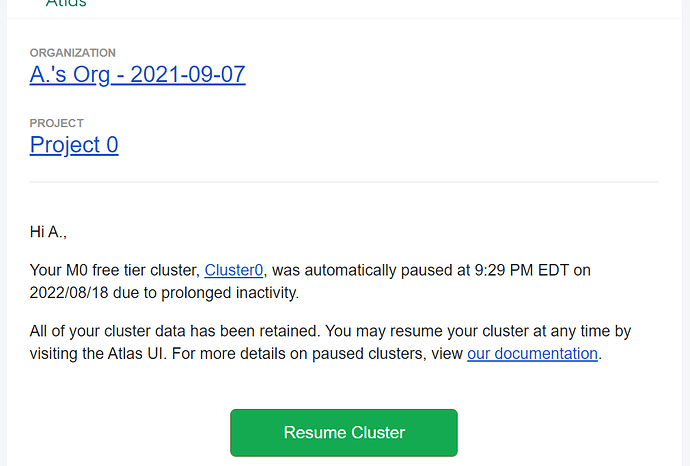
Task: Open the A.'s Org - 2021-09-07 organization link
Action: point(137,74)
